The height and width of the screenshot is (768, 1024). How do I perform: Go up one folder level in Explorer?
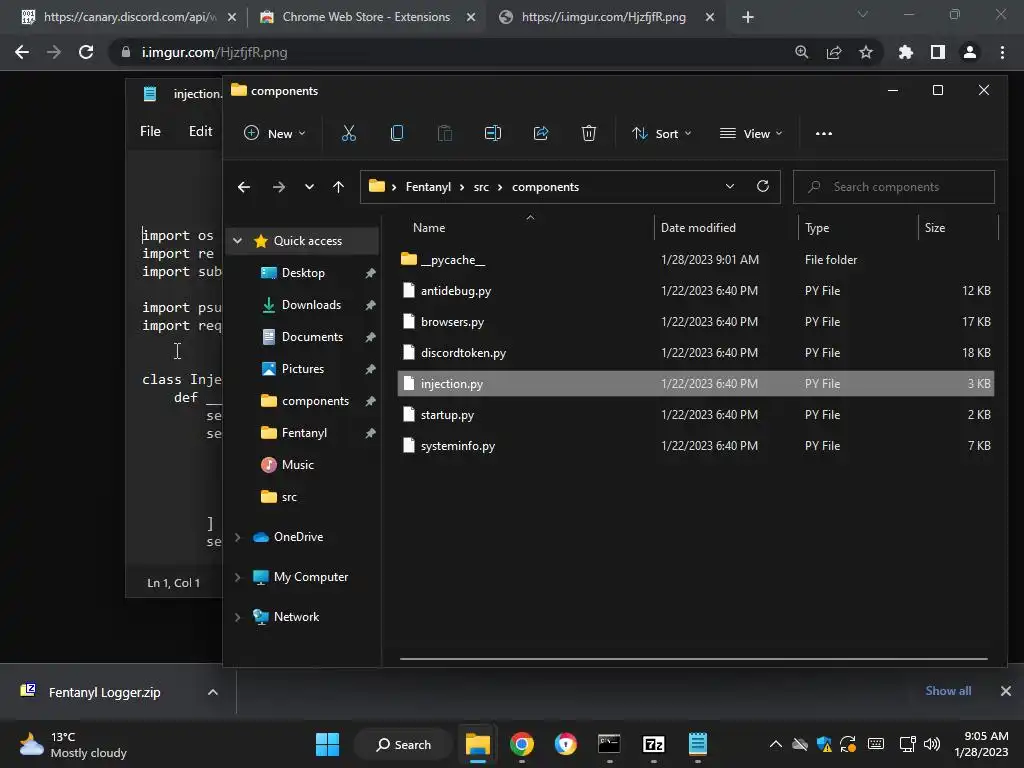pos(338,187)
